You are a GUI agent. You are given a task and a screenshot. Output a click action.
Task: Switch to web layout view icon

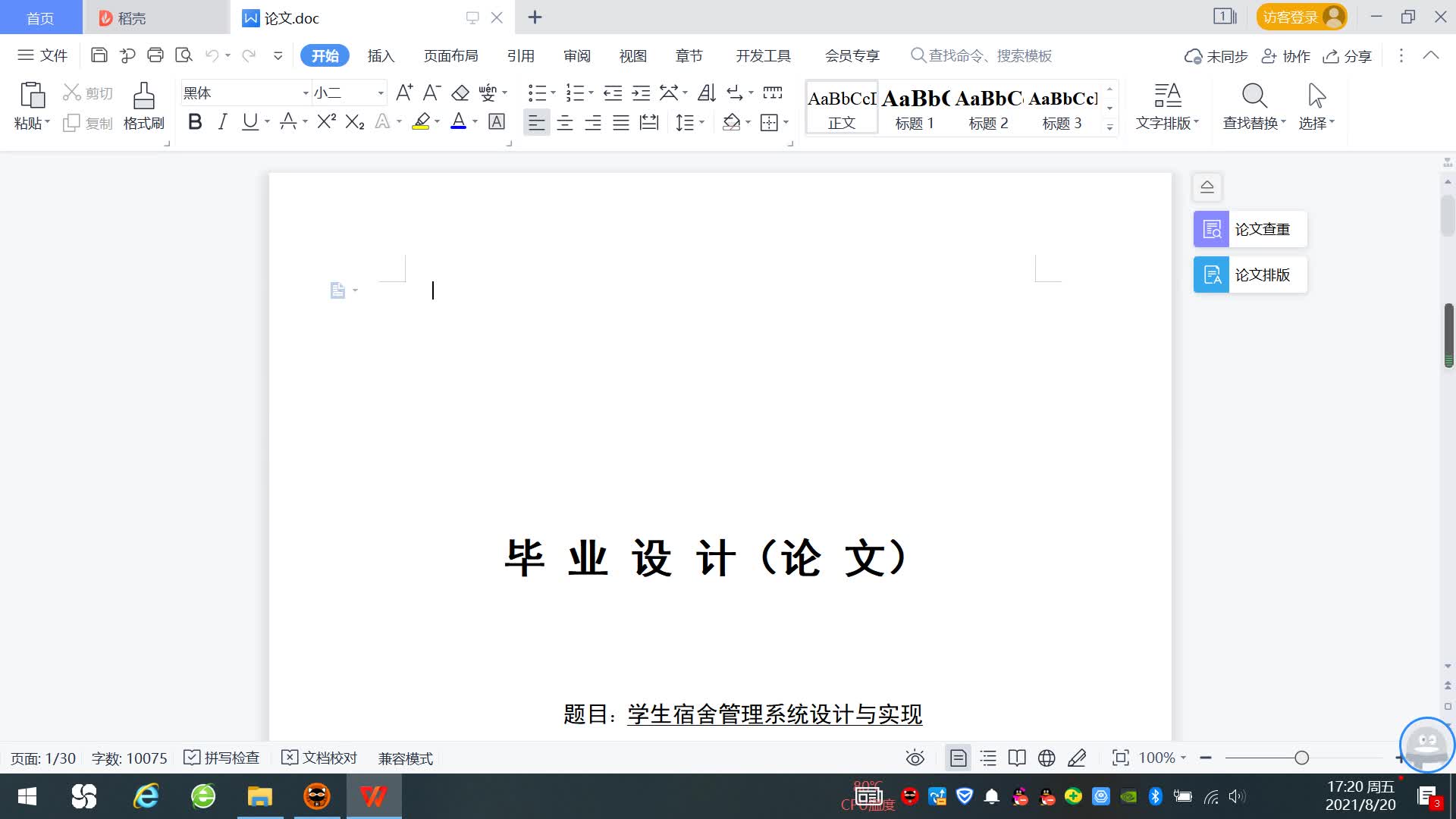click(x=1046, y=758)
